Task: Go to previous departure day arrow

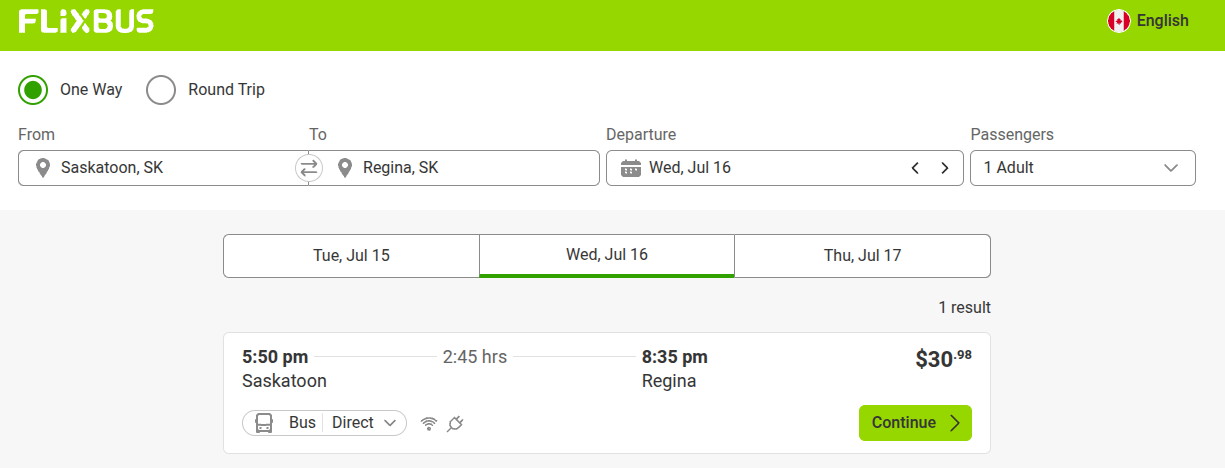Action: (915, 168)
